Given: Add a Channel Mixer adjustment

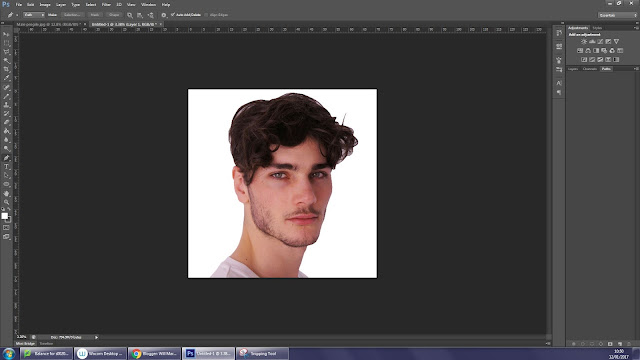Looking at the screenshot, I should point(612,51).
